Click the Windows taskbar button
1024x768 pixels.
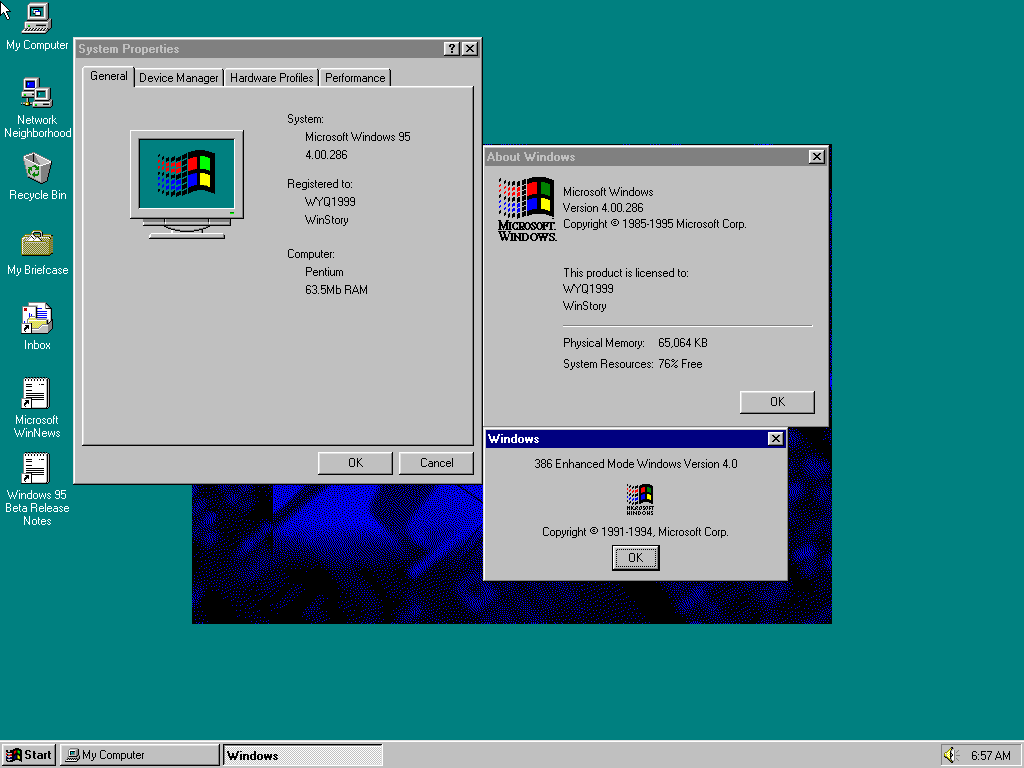tap(302, 755)
